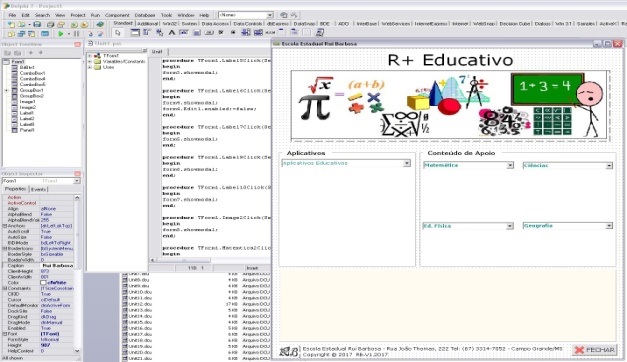627x362 pixels.
Task: Open the Project menu
Action: pos(78,15)
